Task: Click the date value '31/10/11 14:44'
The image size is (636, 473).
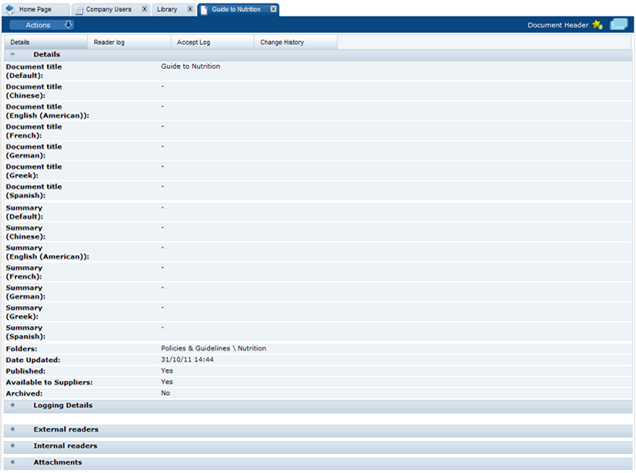Action: (x=187, y=359)
